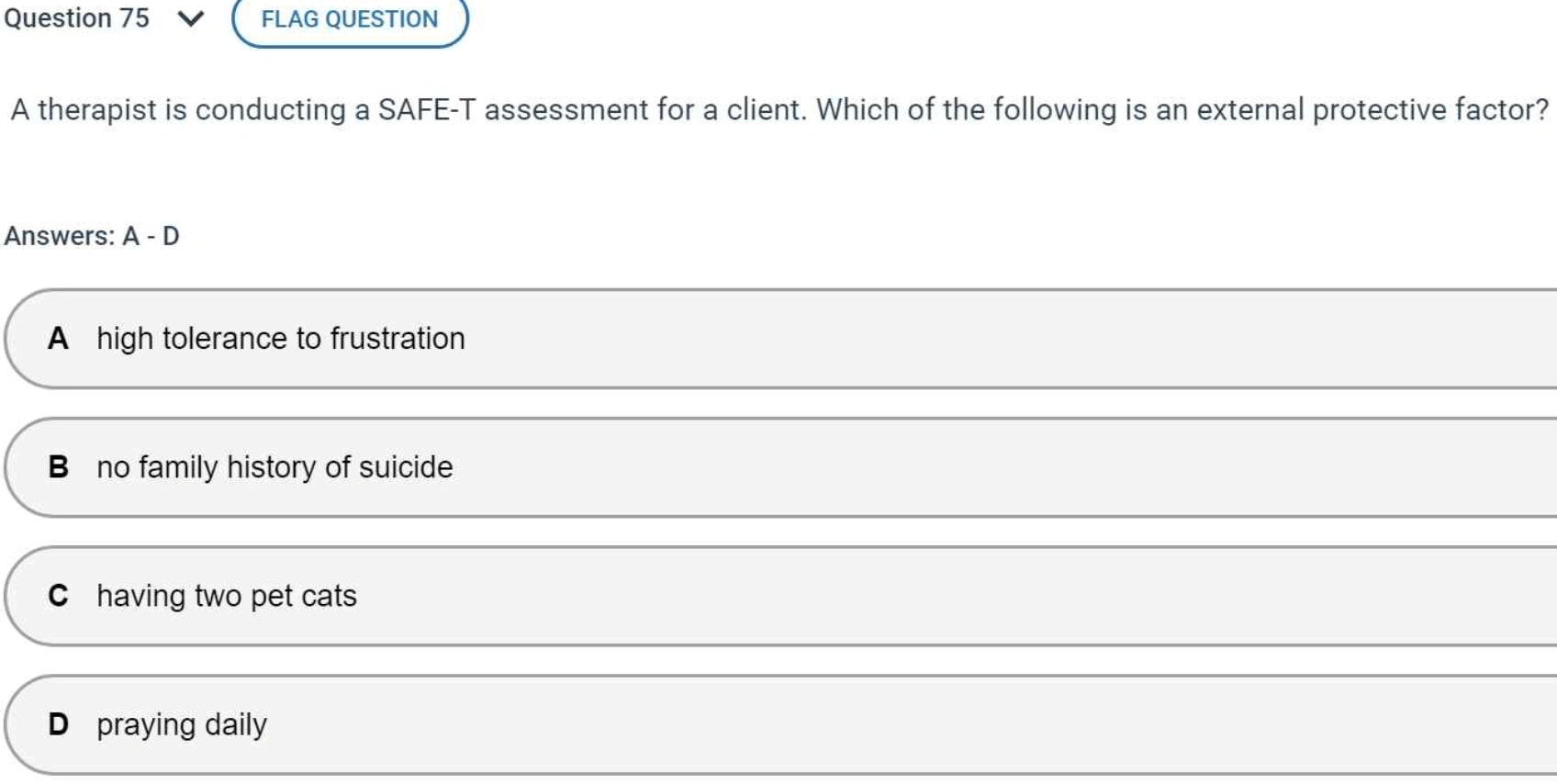
Task: Choose answer C having two pet cats
Action: [780, 596]
